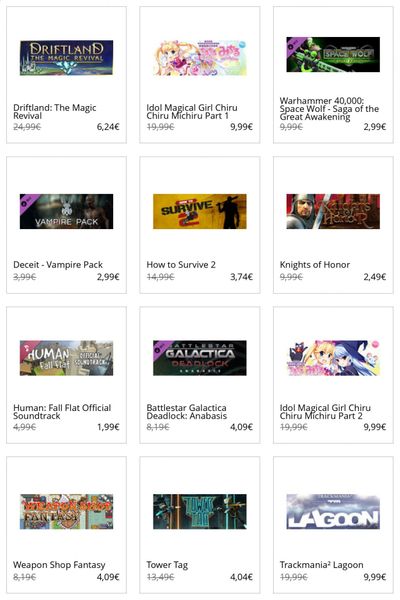This screenshot has height=600, width=400.
Task: Select the Vampire Pack DLC banner
Action: click(66, 211)
